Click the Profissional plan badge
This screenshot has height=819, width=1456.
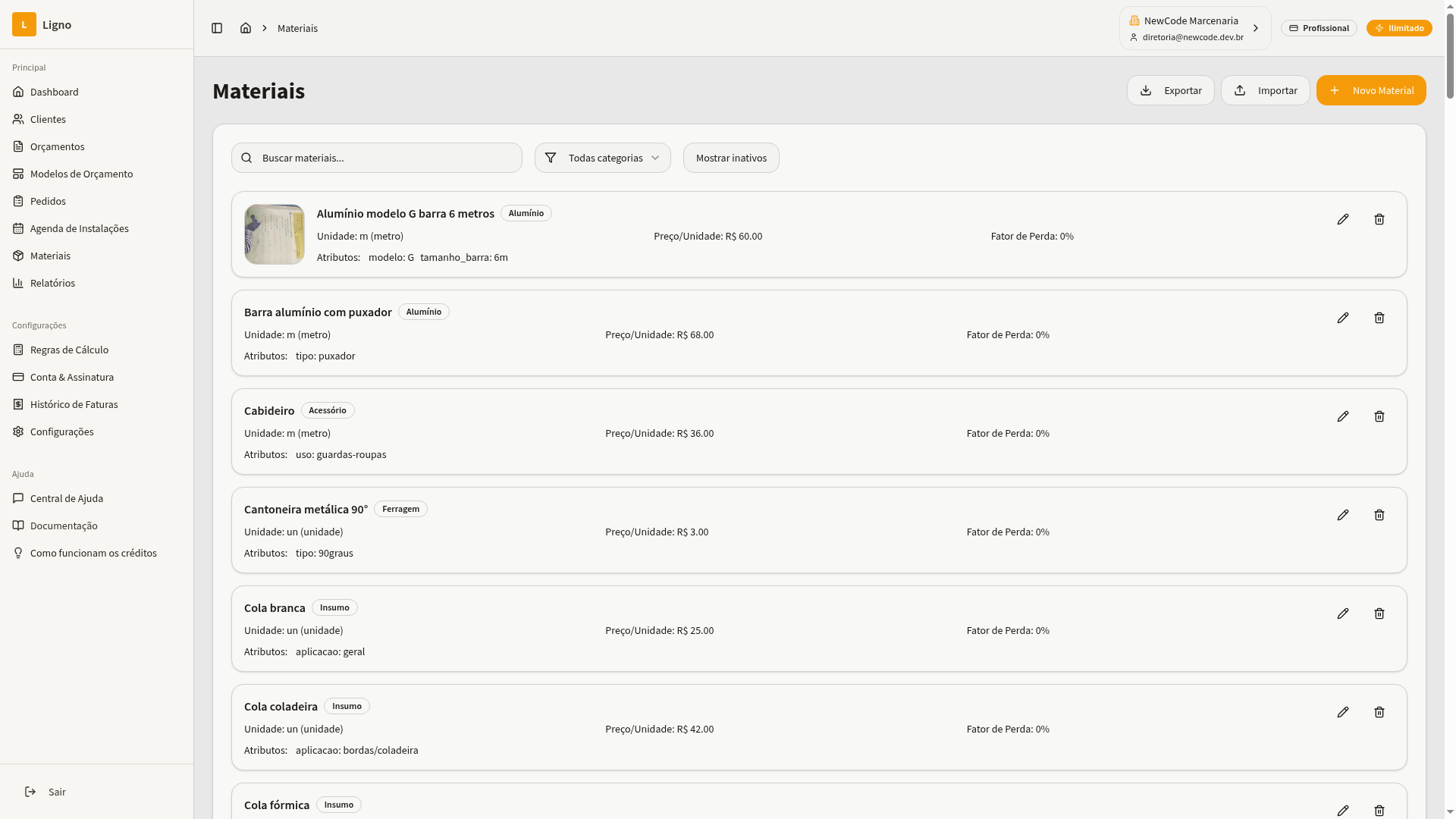click(x=1319, y=28)
